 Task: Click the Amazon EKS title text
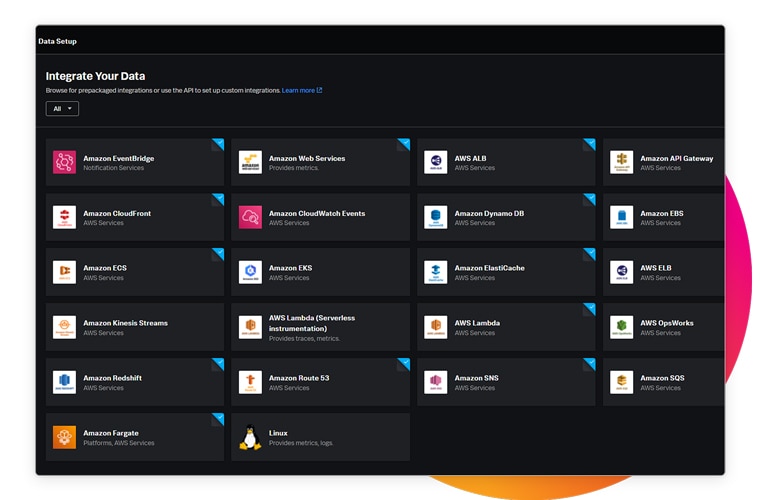(x=290, y=268)
